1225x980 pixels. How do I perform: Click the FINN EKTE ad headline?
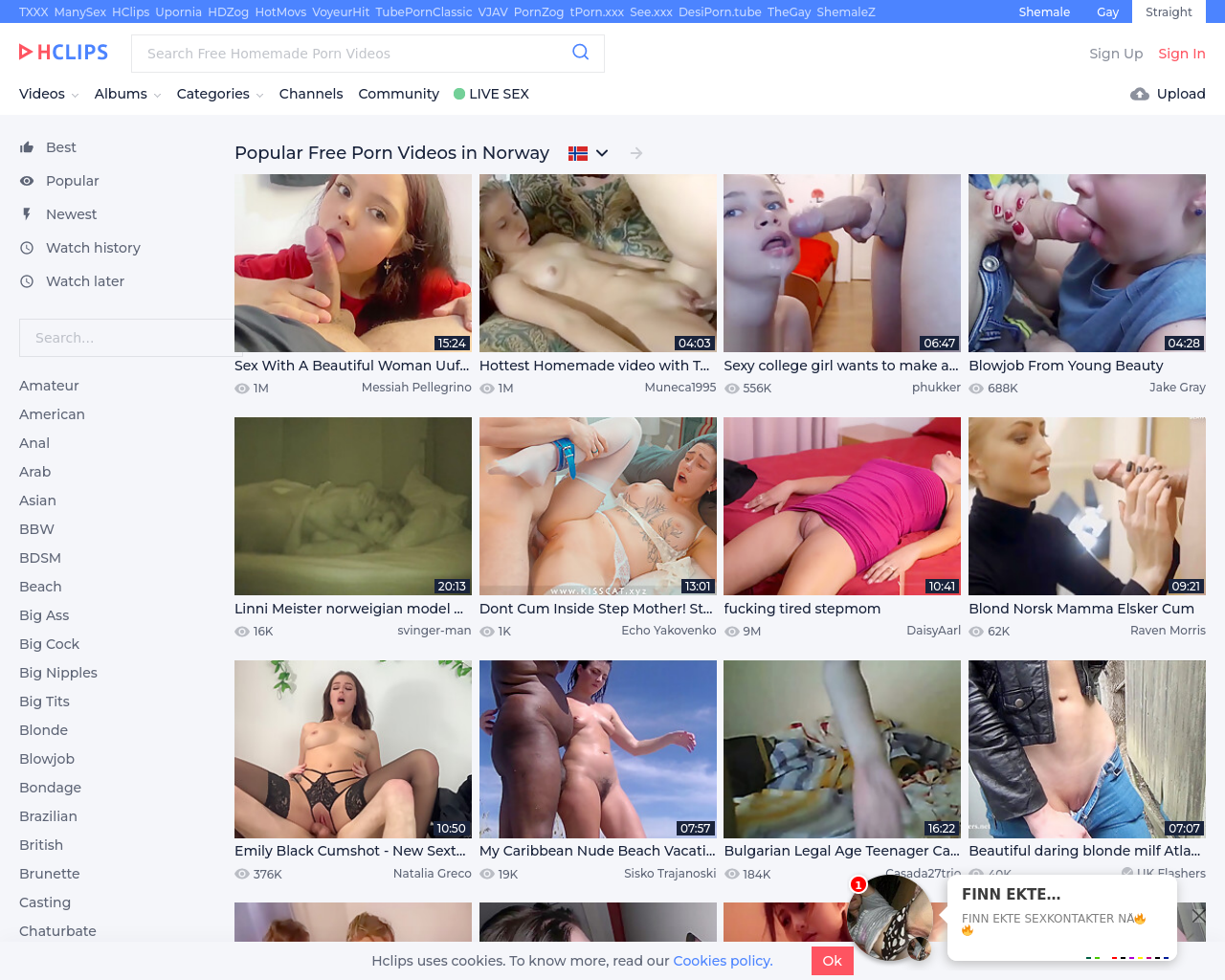click(1011, 894)
